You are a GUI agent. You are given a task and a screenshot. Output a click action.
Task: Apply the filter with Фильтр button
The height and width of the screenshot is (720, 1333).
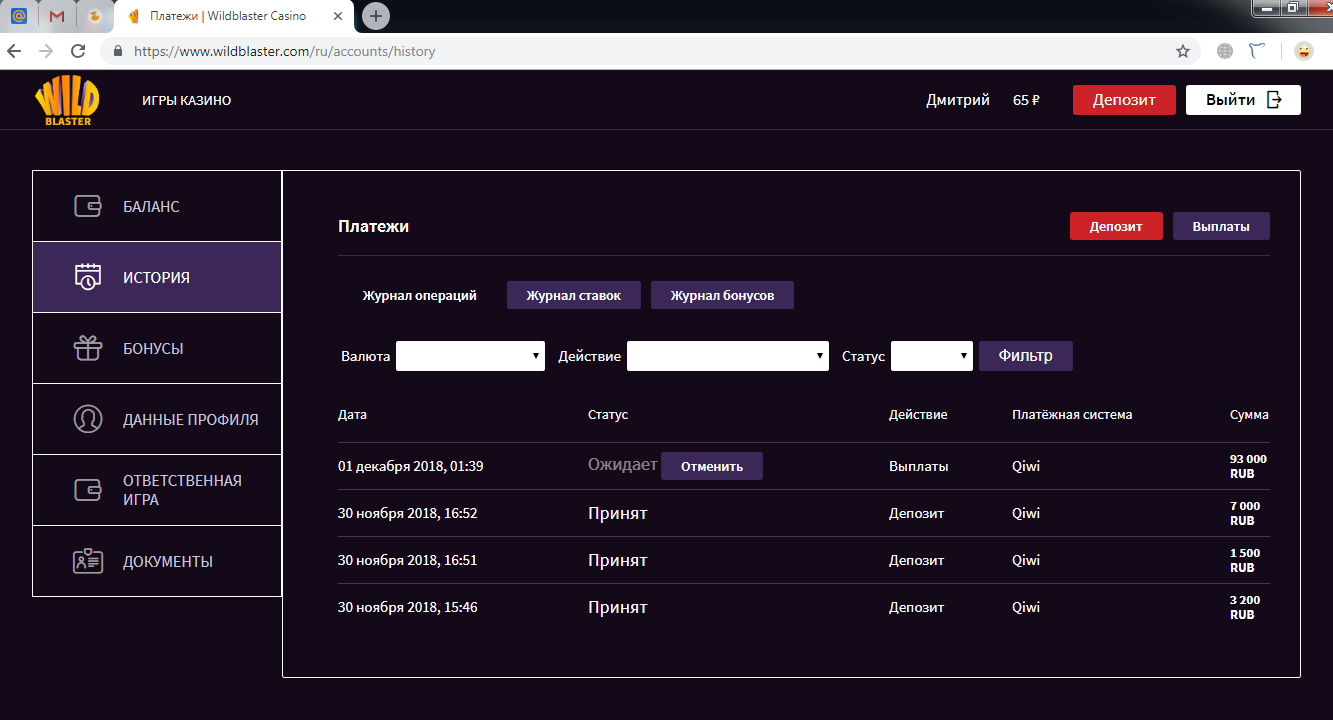pos(1026,356)
